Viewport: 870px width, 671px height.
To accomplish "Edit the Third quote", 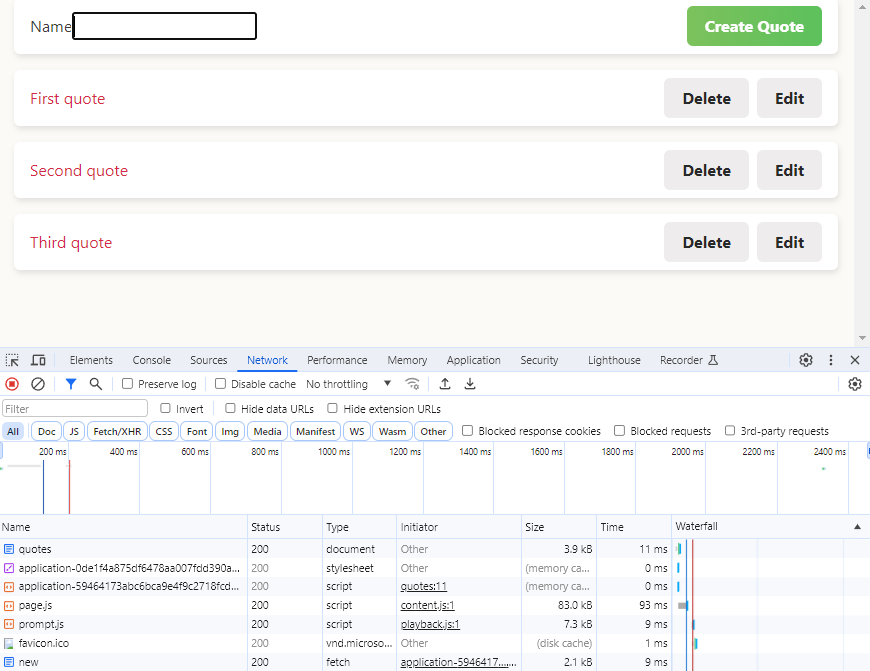I will coord(789,243).
